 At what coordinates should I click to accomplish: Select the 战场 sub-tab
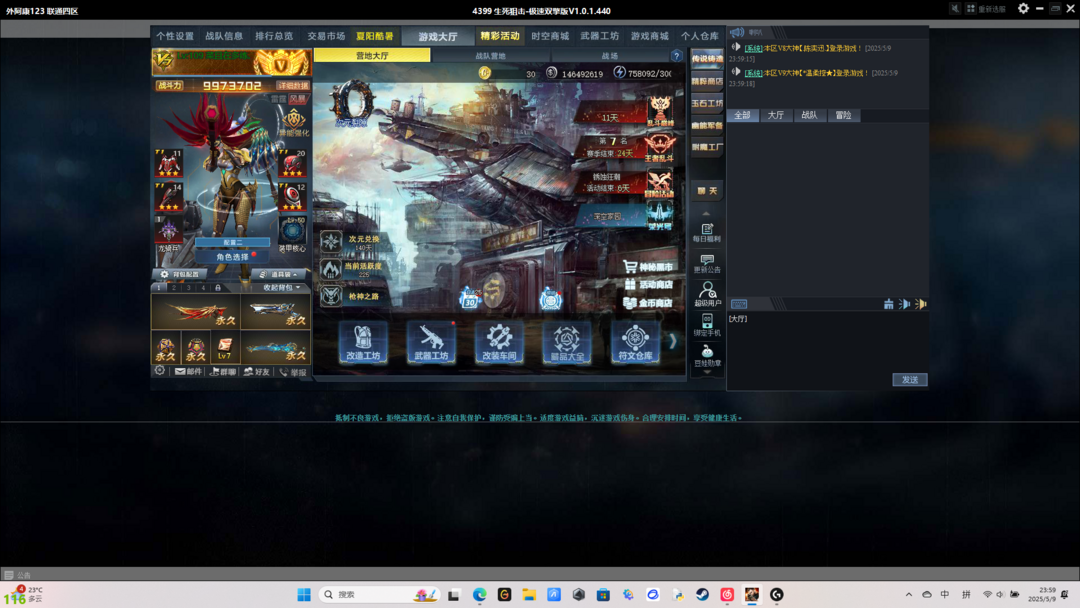[x=610, y=56]
